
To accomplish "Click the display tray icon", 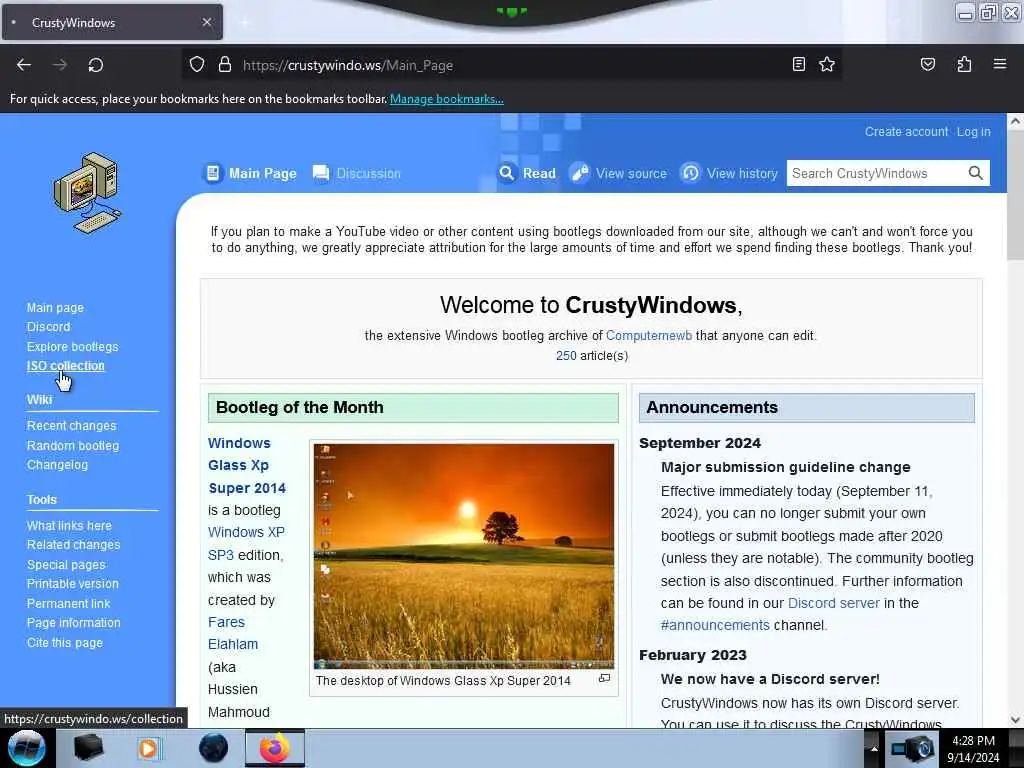I will pos(912,748).
